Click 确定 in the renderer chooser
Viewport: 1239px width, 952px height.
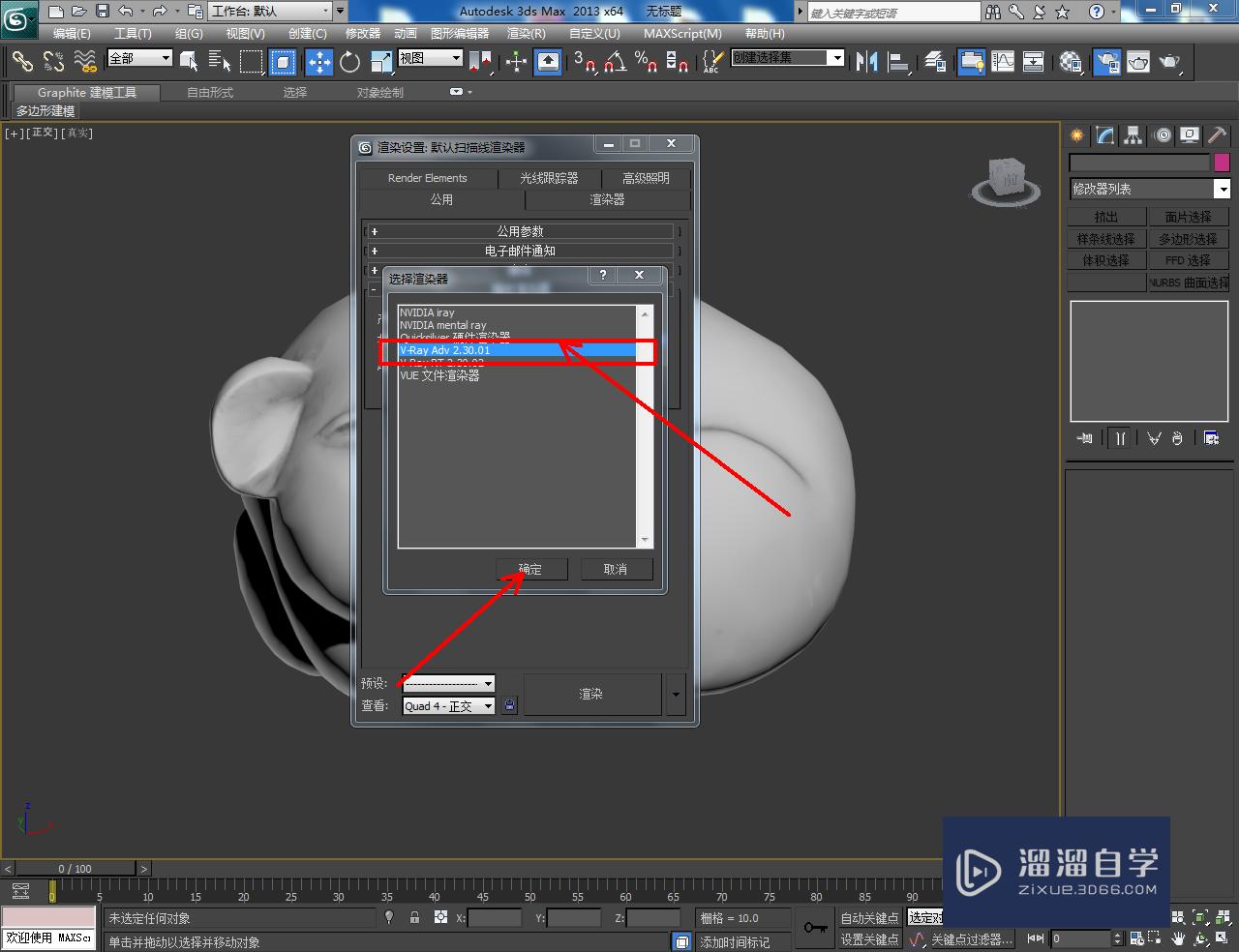pyautogui.click(x=530, y=569)
